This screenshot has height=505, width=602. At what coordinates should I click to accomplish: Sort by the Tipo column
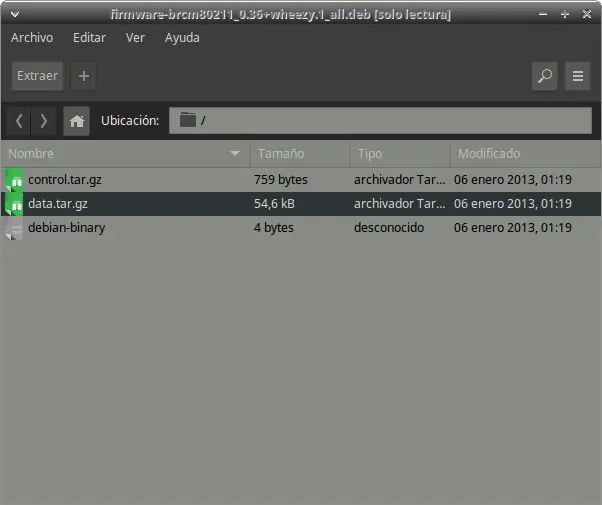click(400, 154)
